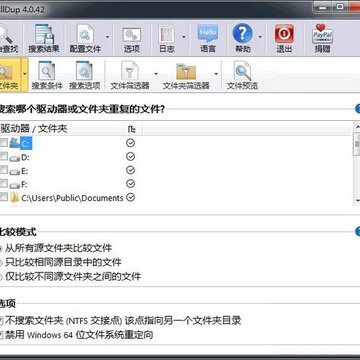Expand dropdown arrow next to 日志
The width and height of the screenshot is (360, 360).
pyautogui.click(x=184, y=37)
